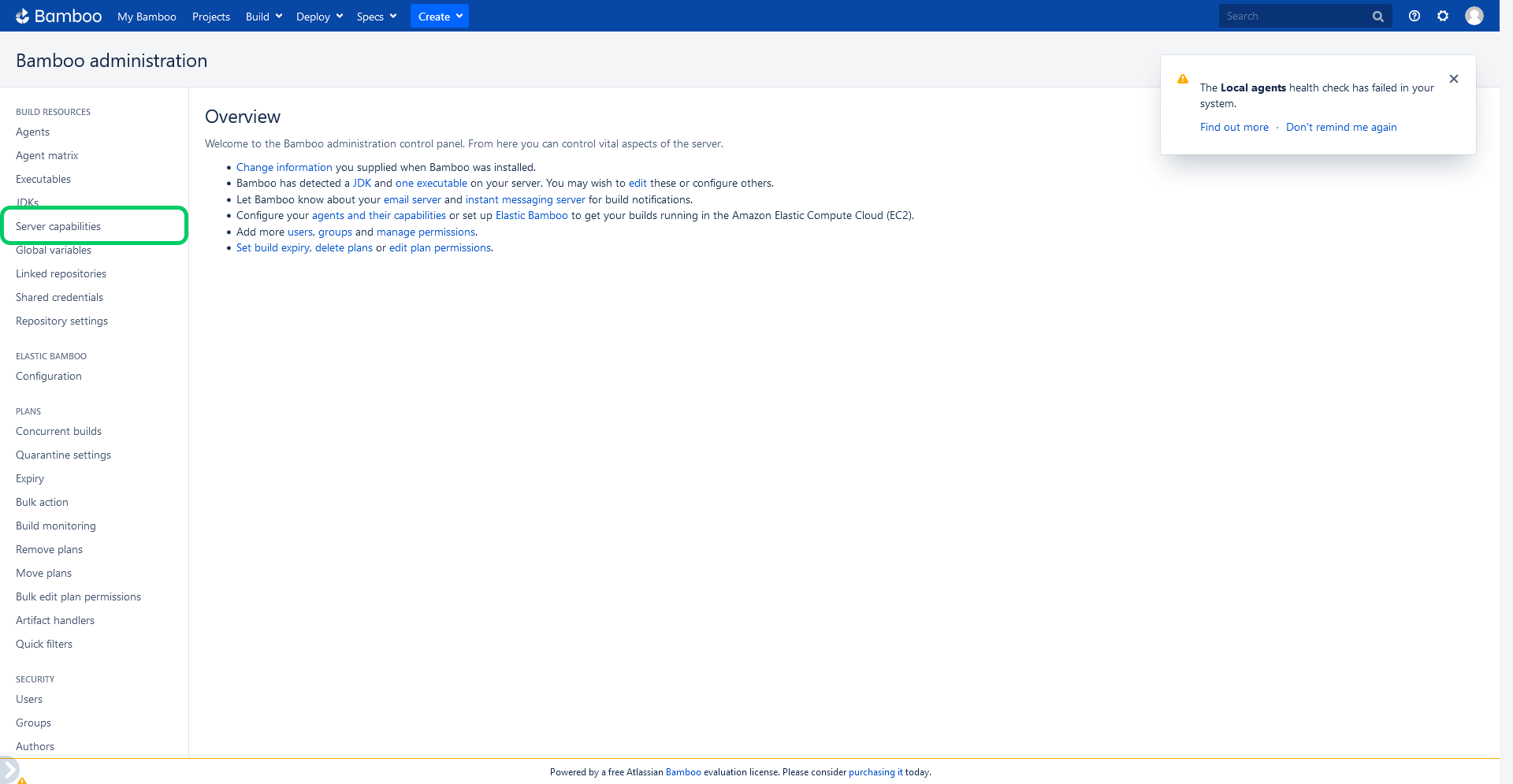Open the administration gear icon

point(1443,16)
